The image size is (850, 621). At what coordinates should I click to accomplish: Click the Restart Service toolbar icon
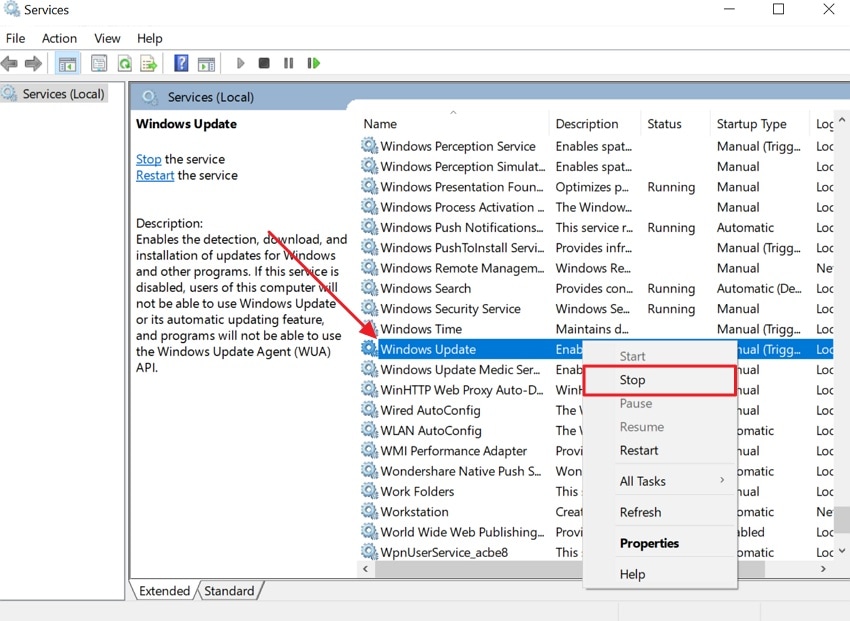pos(313,63)
